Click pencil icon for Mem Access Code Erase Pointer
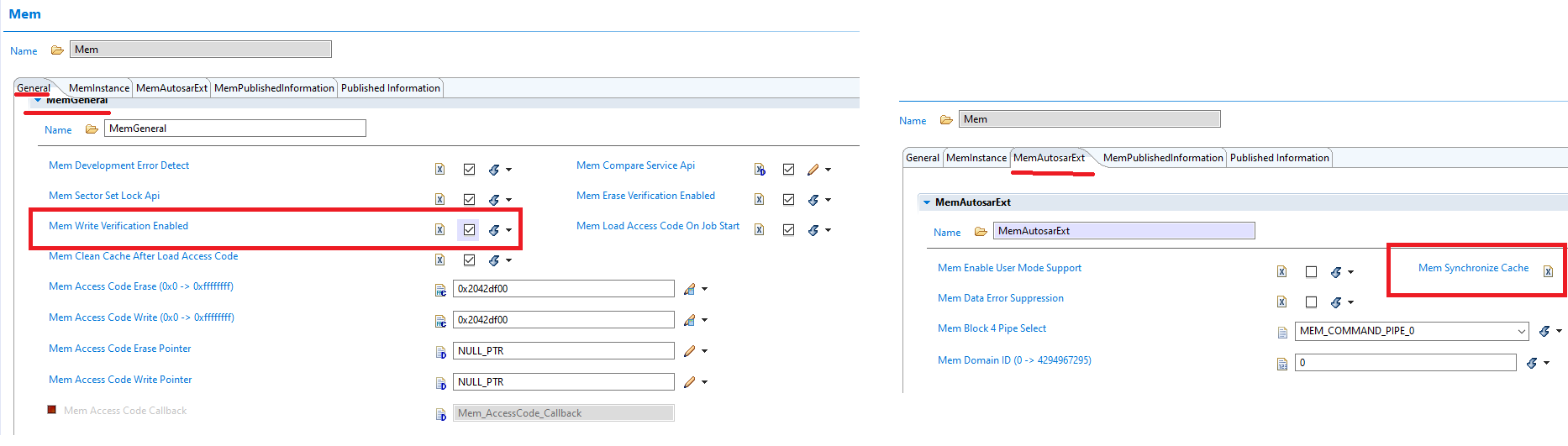This screenshot has height=446, width=1568. (690, 351)
